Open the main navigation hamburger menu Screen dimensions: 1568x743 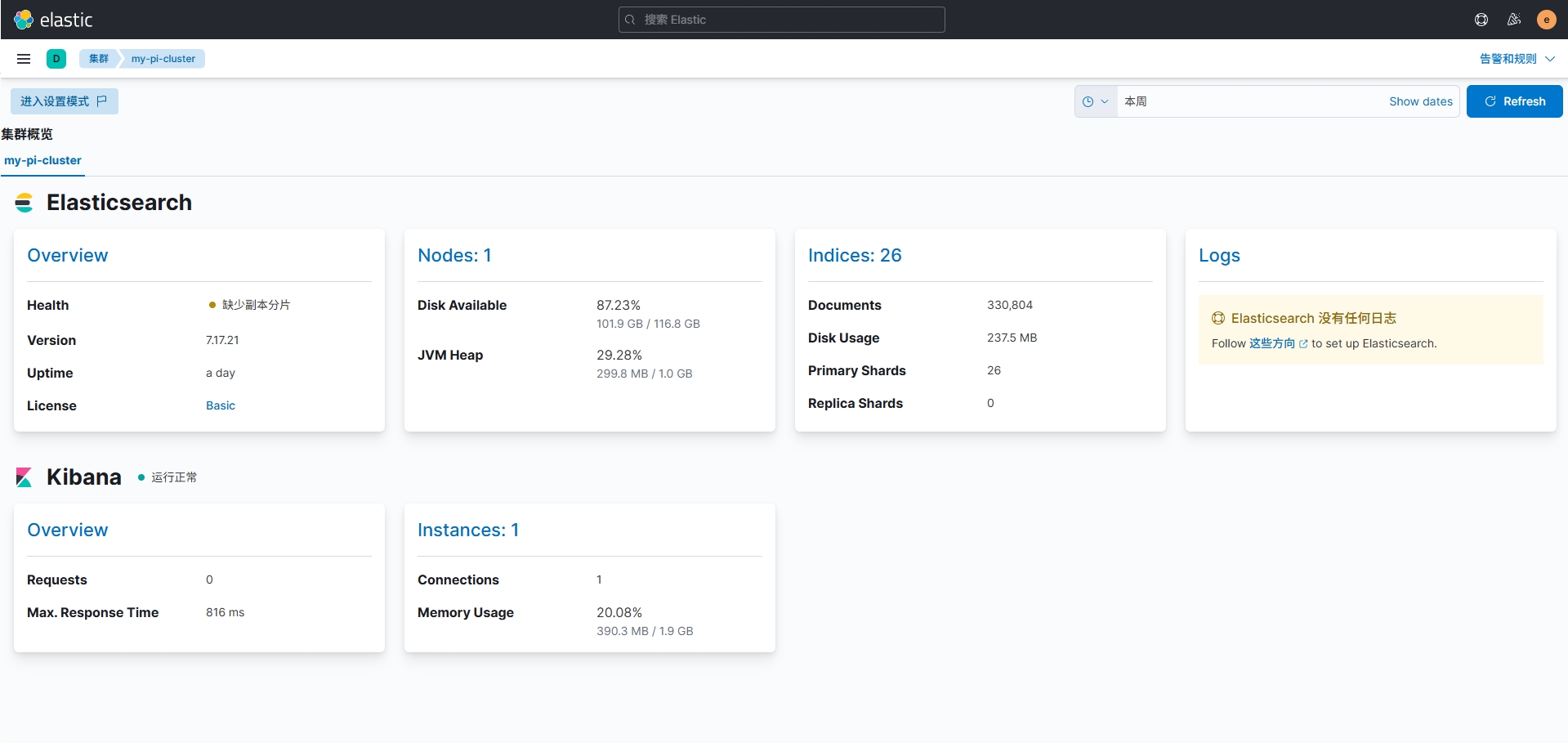pyautogui.click(x=23, y=58)
